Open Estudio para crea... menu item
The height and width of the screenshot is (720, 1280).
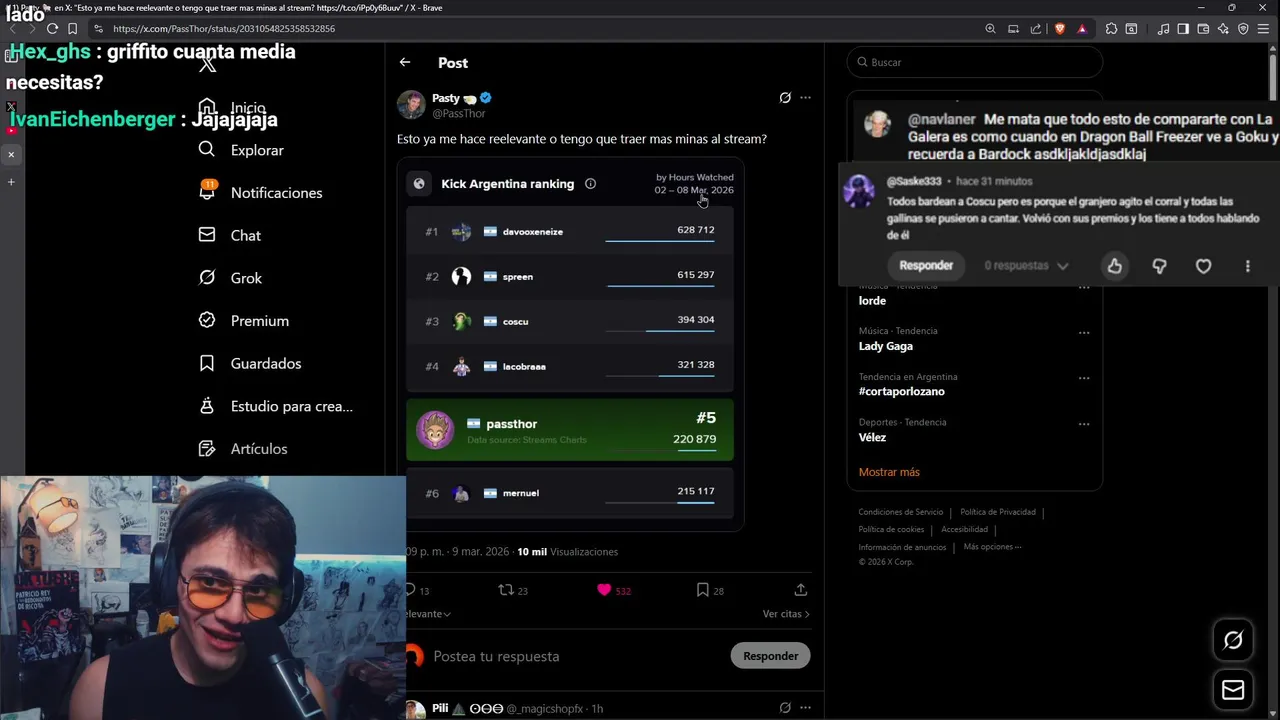click(x=276, y=406)
